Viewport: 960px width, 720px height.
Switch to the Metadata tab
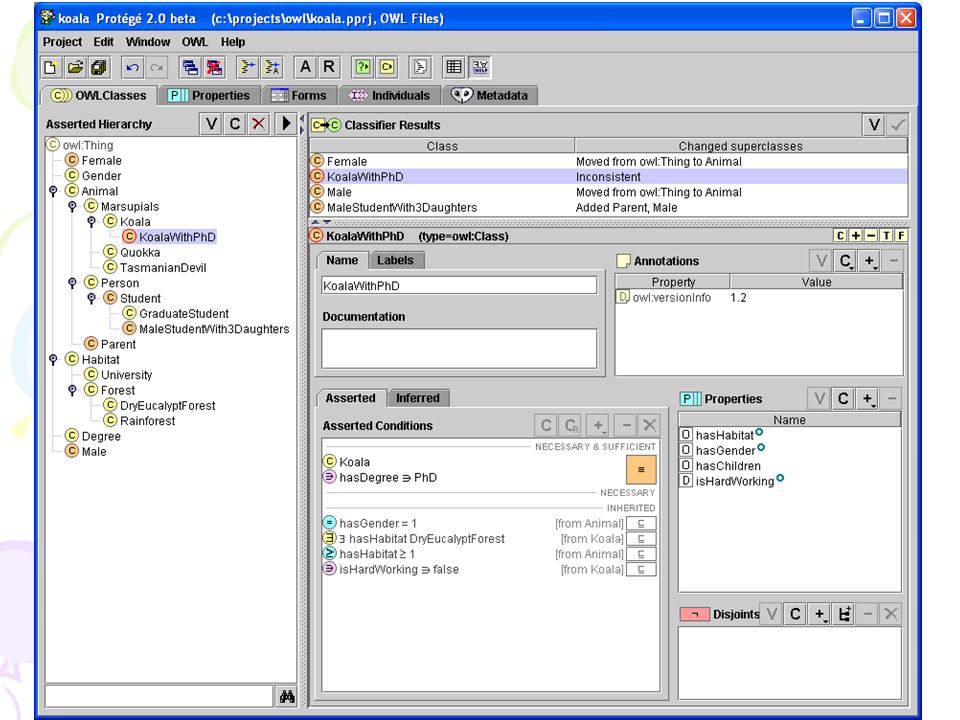490,96
